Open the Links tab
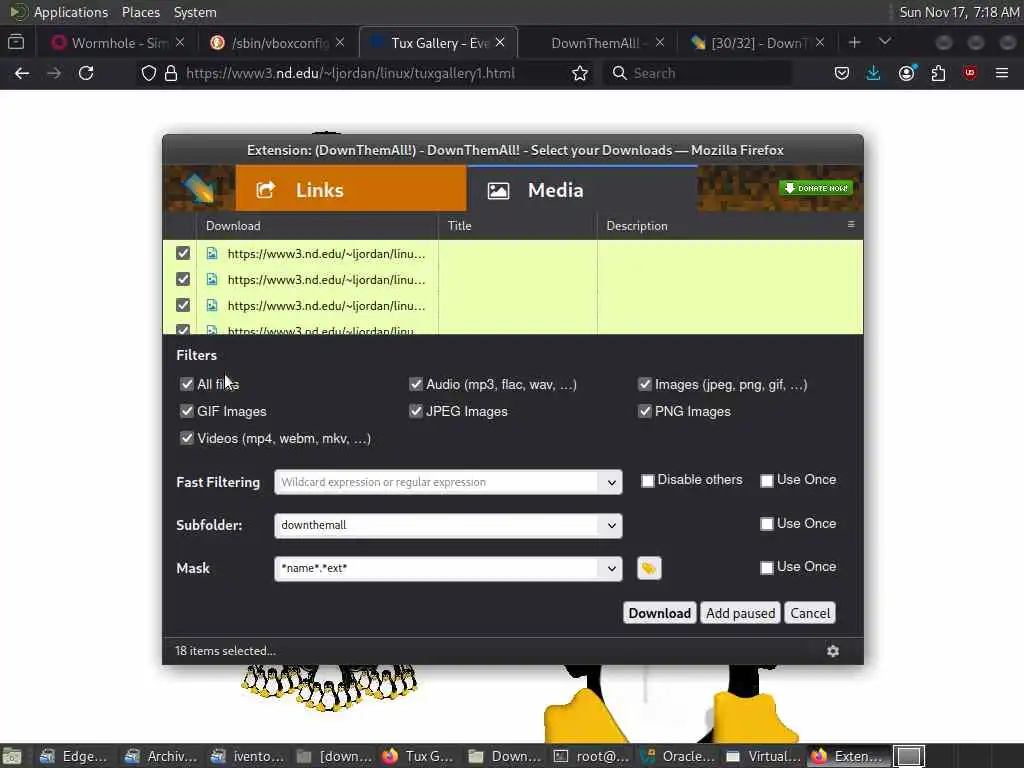The width and height of the screenshot is (1024, 768). pyautogui.click(x=351, y=189)
